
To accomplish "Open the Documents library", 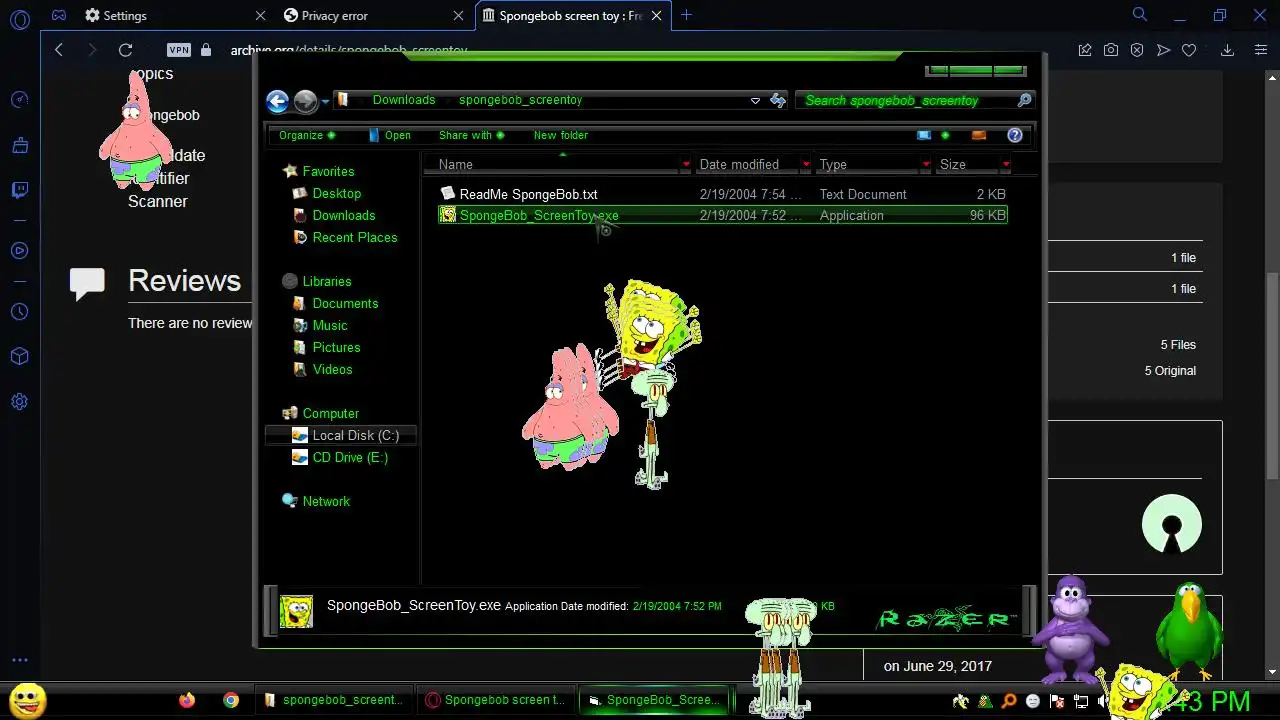I will 345,303.
